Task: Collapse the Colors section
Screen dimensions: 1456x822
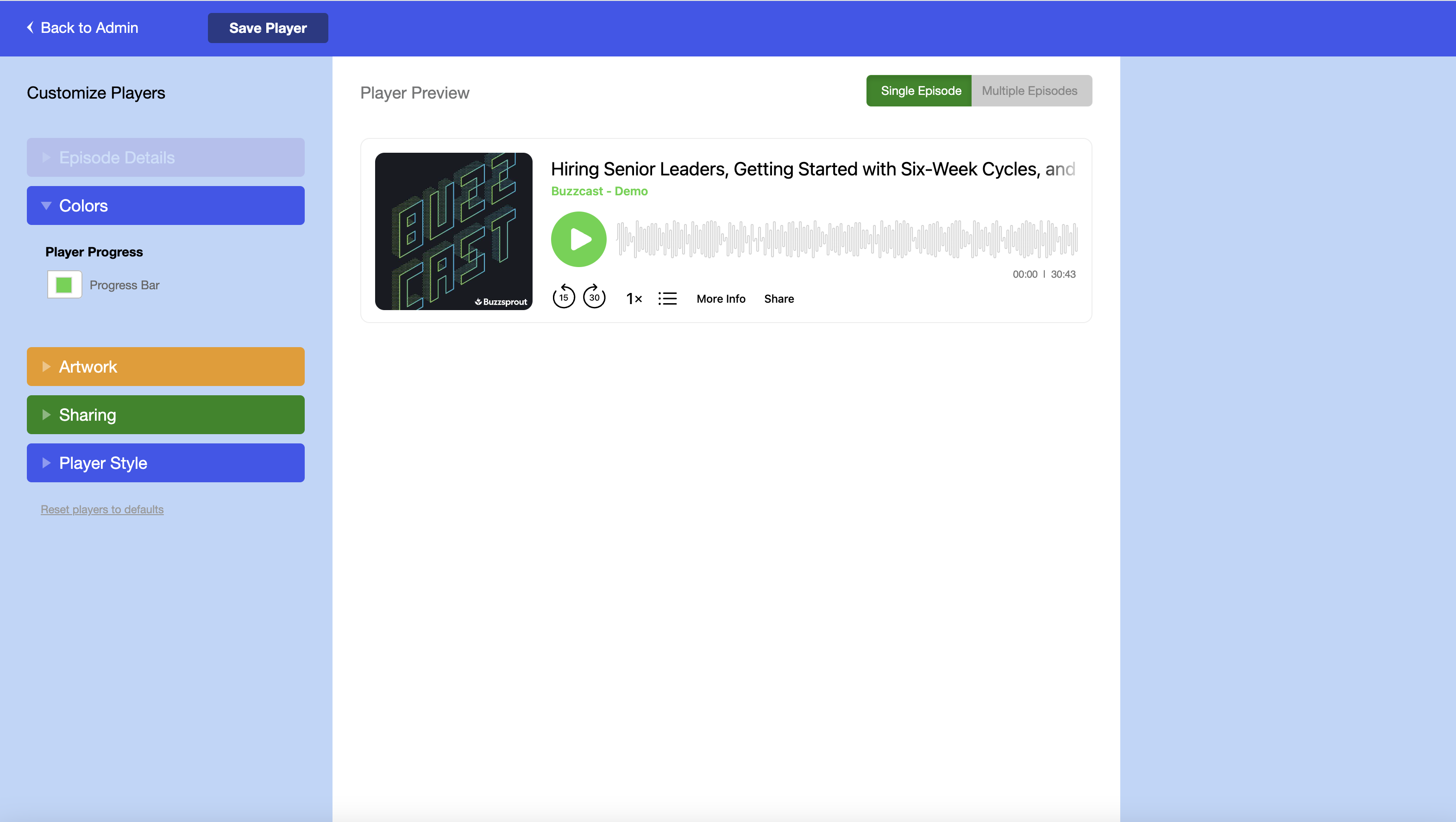Action: click(x=166, y=205)
